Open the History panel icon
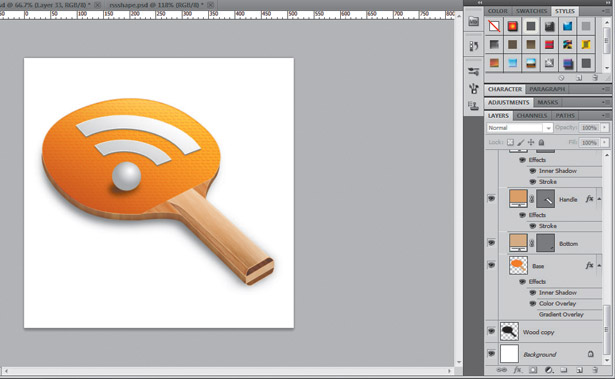615x379 pixels. pyautogui.click(x=473, y=46)
